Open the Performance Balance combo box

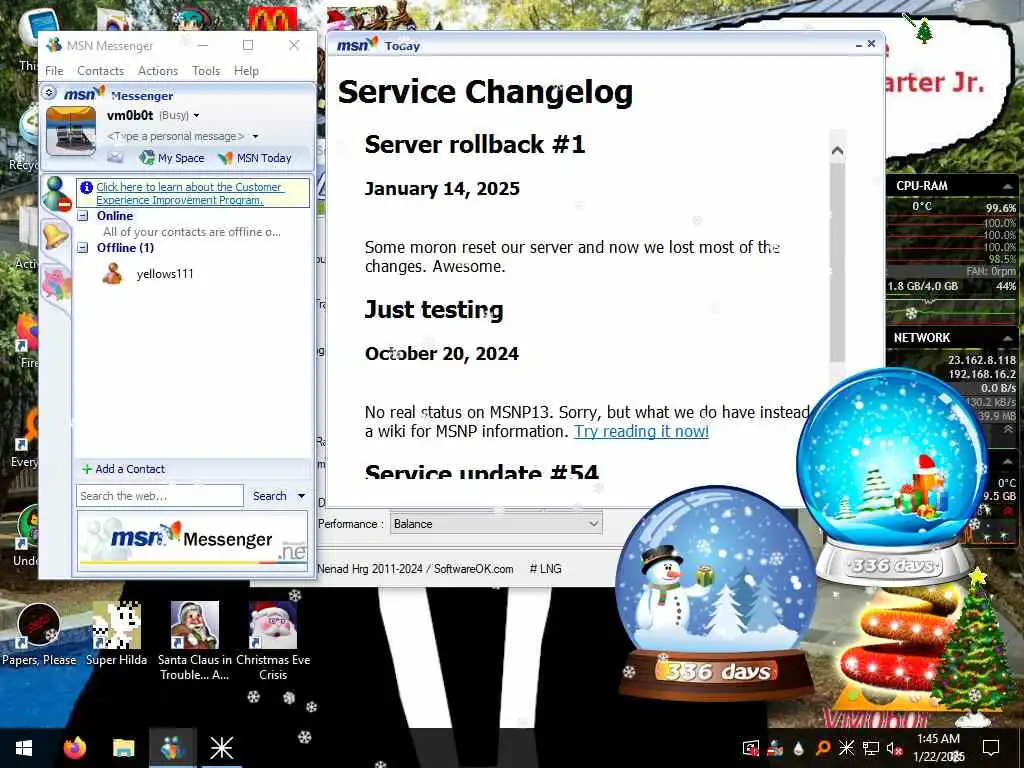tap(496, 524)
